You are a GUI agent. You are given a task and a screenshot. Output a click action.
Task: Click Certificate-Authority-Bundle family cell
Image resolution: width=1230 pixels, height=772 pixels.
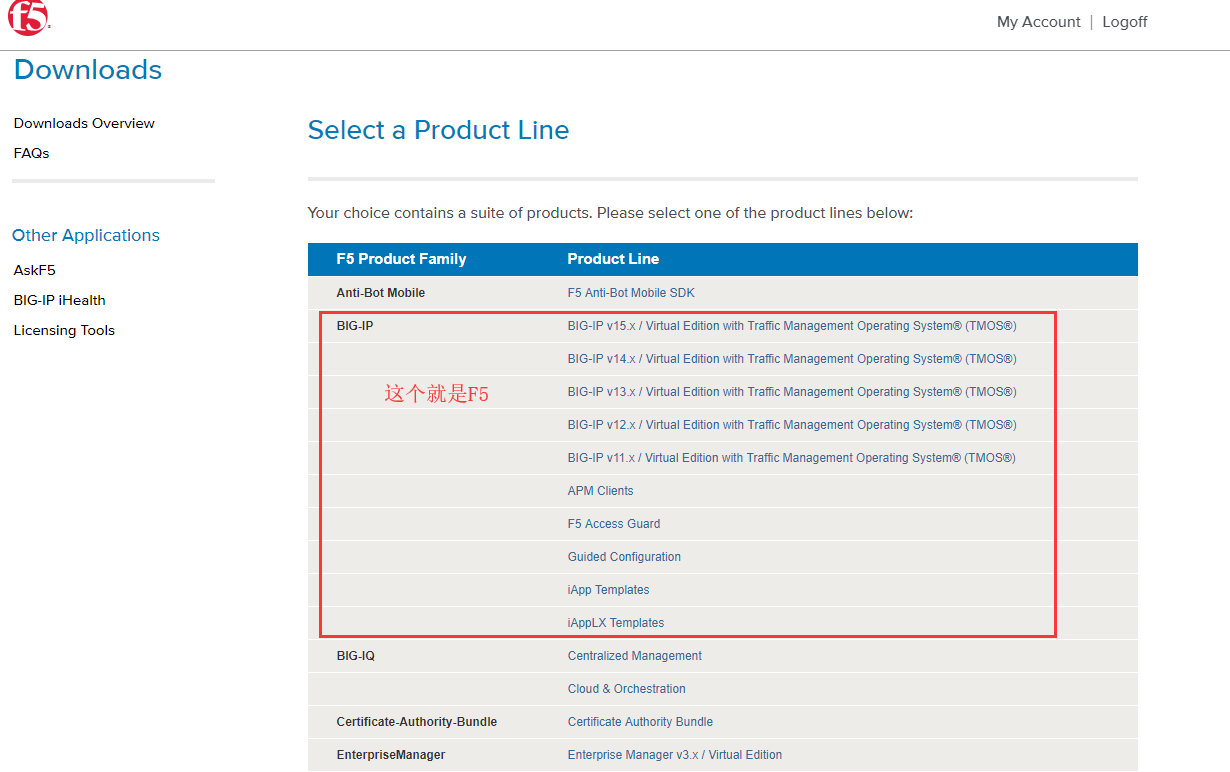pos(417,722)
